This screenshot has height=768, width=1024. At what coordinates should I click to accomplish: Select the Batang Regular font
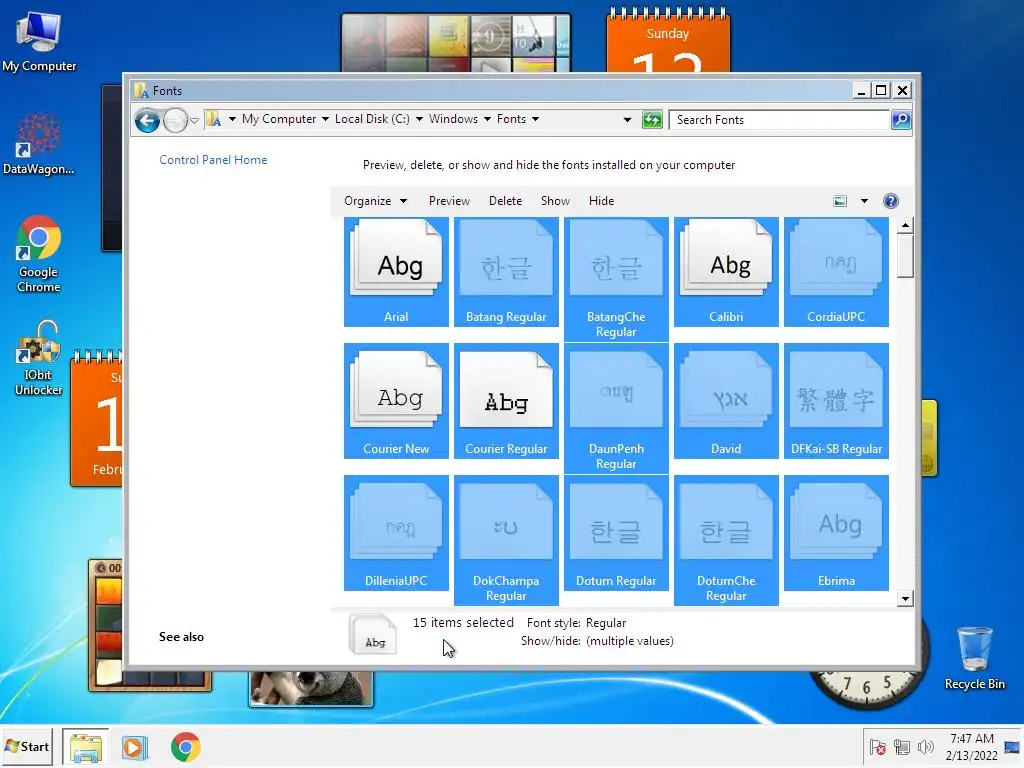tap(506, 272)
